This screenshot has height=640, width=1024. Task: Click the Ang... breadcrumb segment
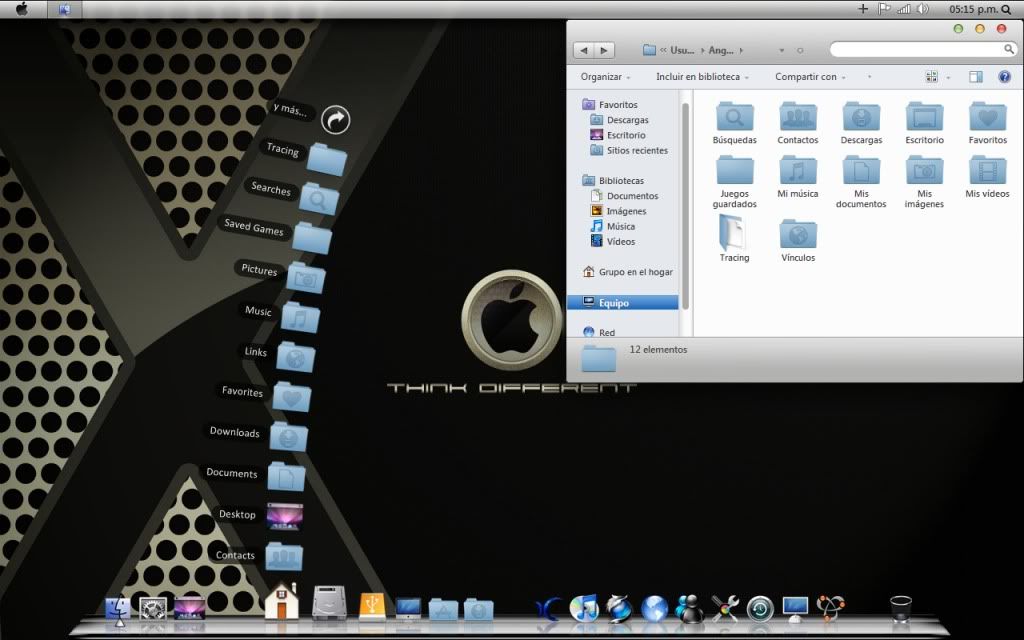pyautogui.click(x=721, y=50)
